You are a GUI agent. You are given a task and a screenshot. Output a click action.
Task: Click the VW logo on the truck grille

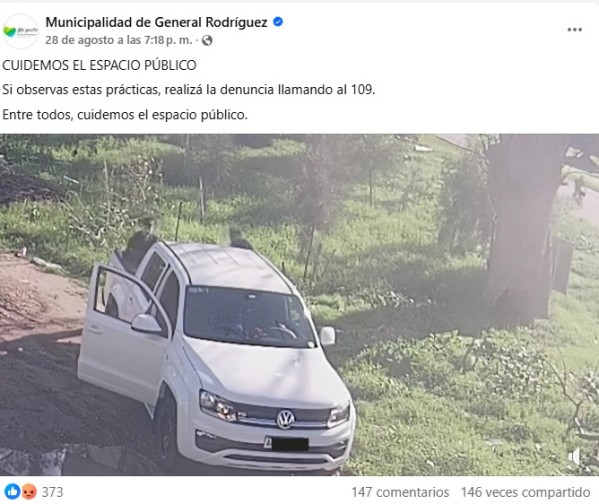tap(285, 419)
